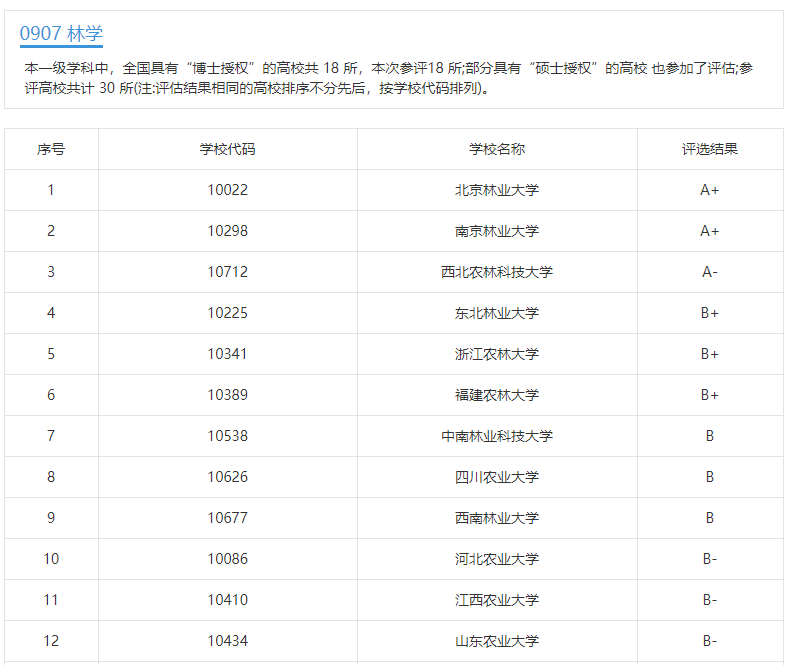The image size is (789, 665).
Task: Select the B- result for 山东农业大学
Action: tap(710, 641)
